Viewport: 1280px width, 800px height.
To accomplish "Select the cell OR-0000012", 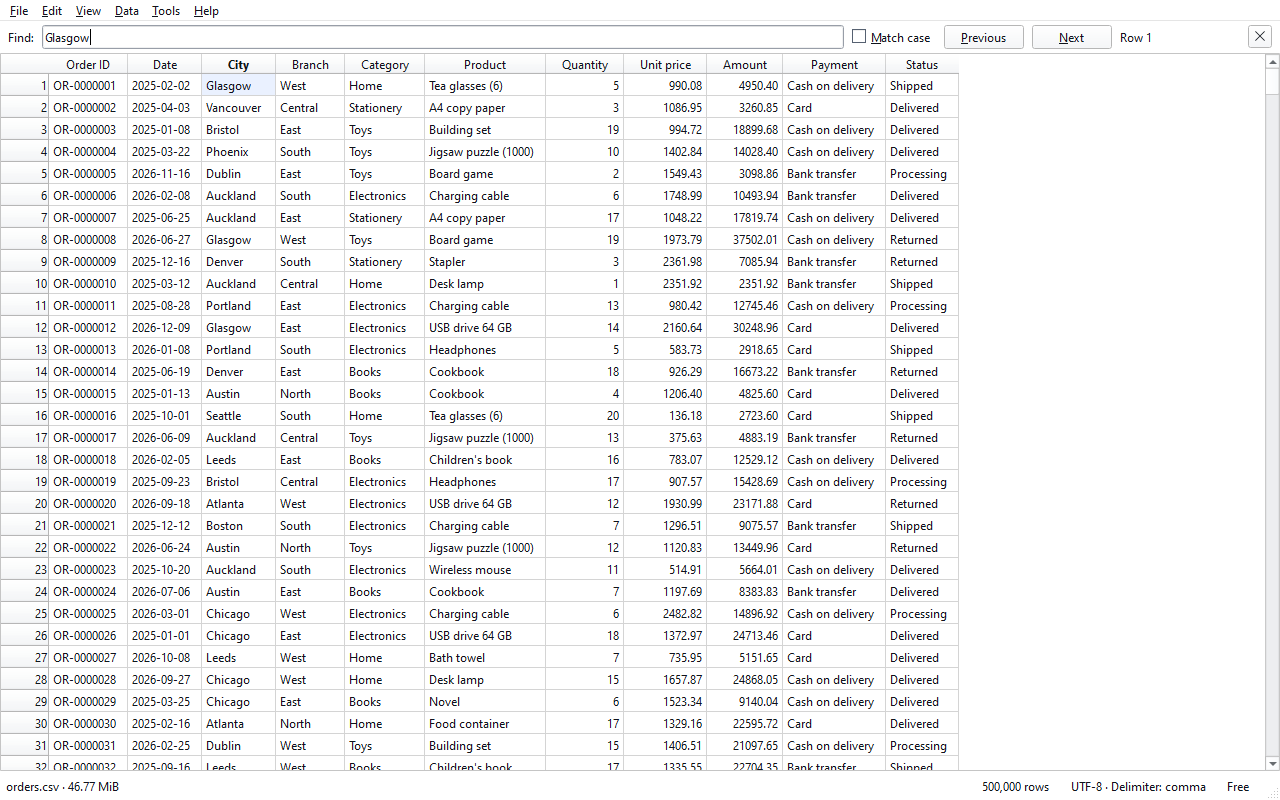I will coord(88,328).
